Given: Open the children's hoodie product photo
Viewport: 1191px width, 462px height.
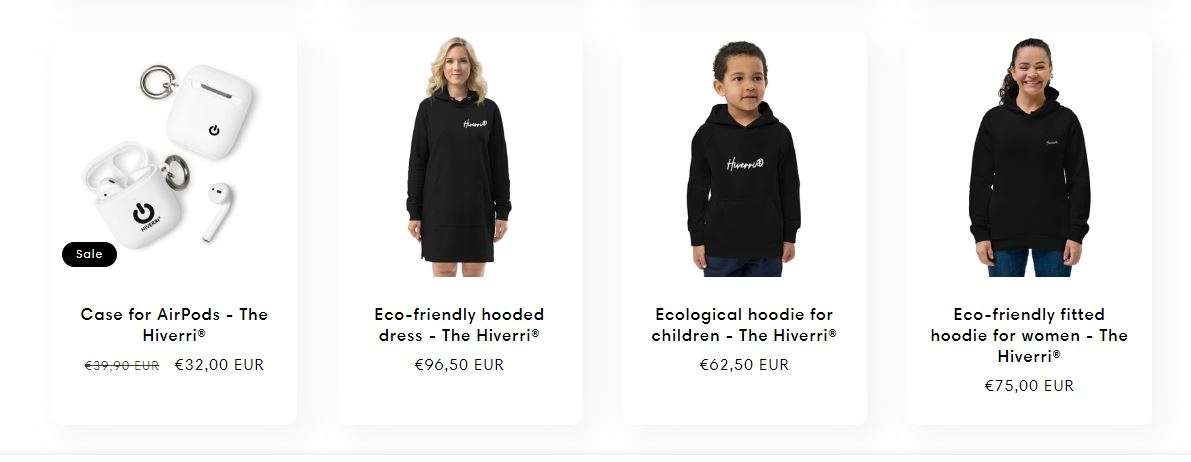Looking at the screenshot, I should pyautogui.click(x=744, y=158).
